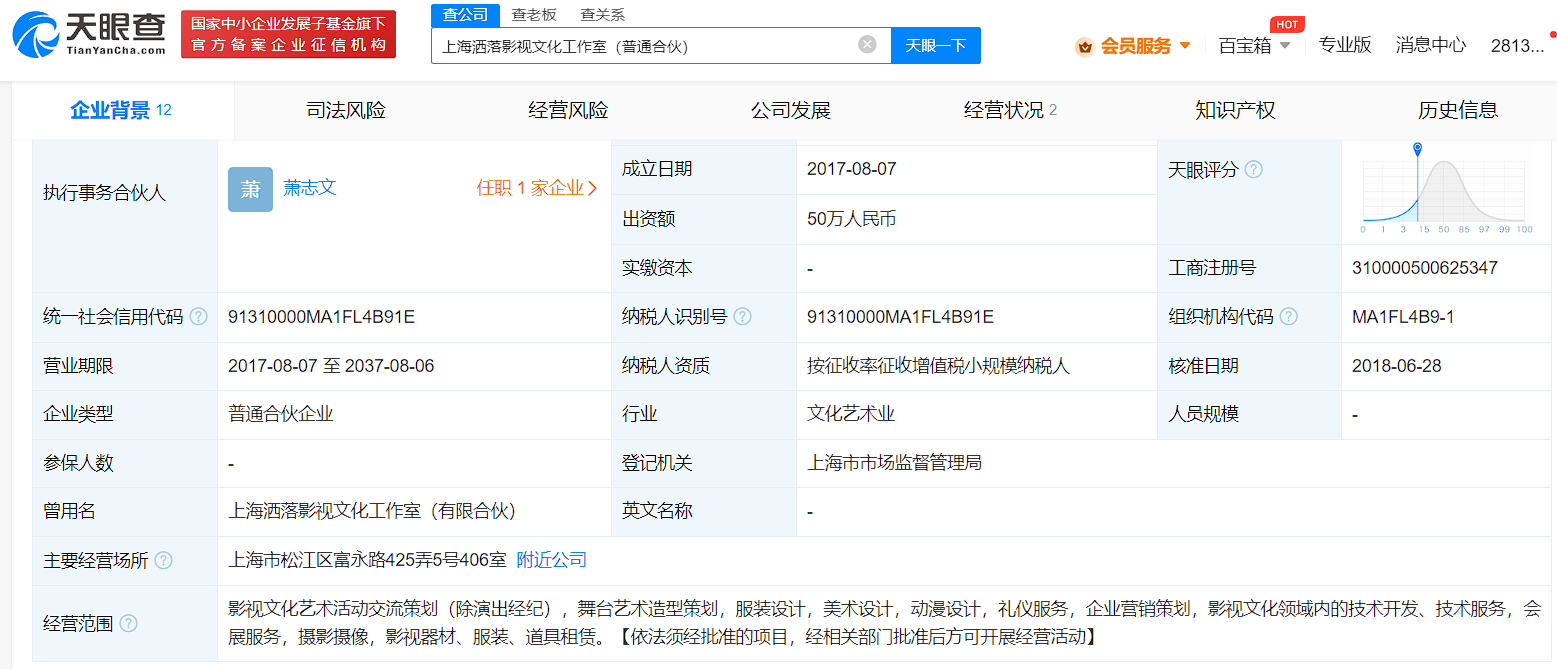
Task: Select the 出资额 value 50万人民币
Action: [x=852, y=218]
